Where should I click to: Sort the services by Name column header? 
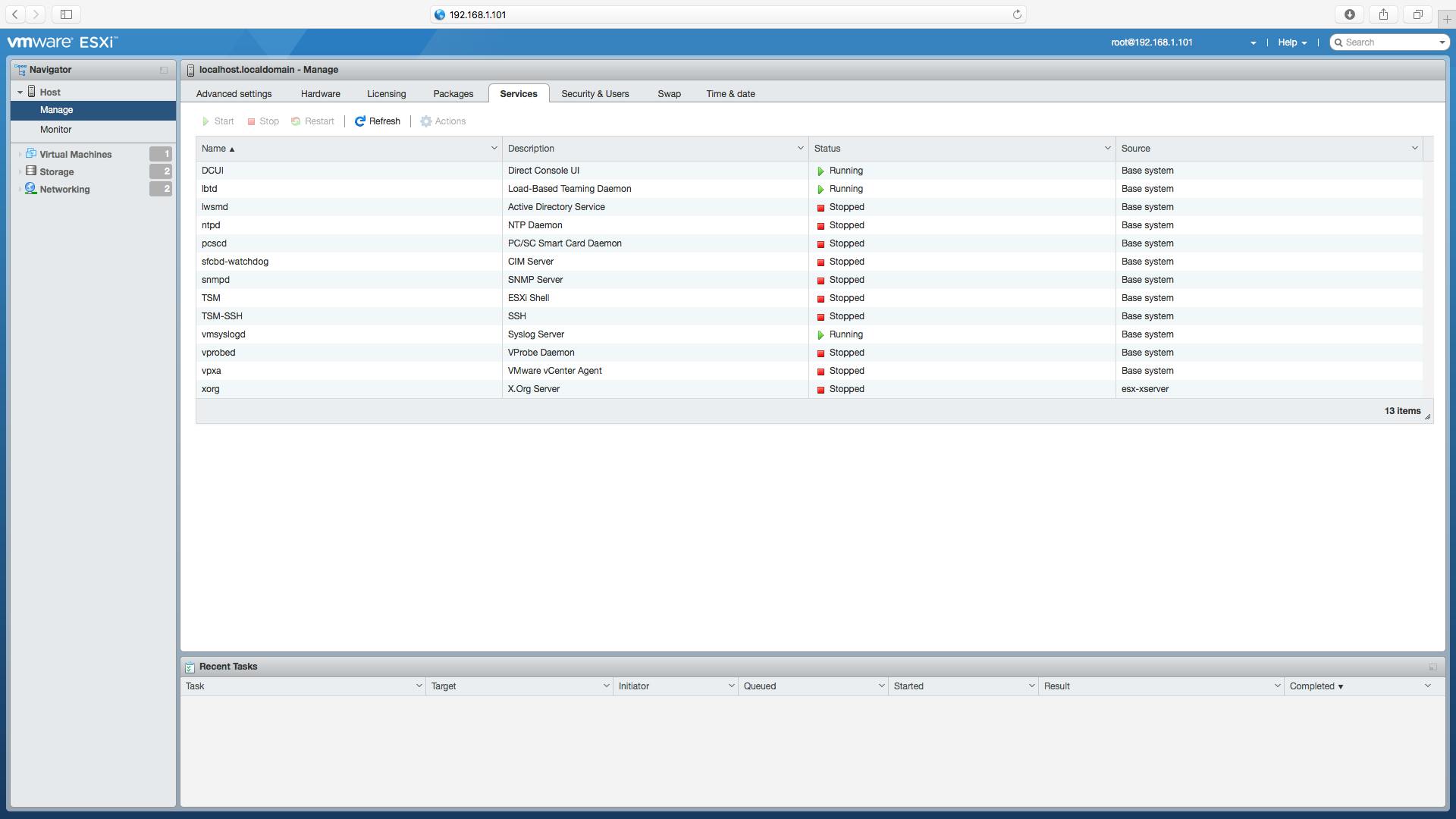[214, 149]
